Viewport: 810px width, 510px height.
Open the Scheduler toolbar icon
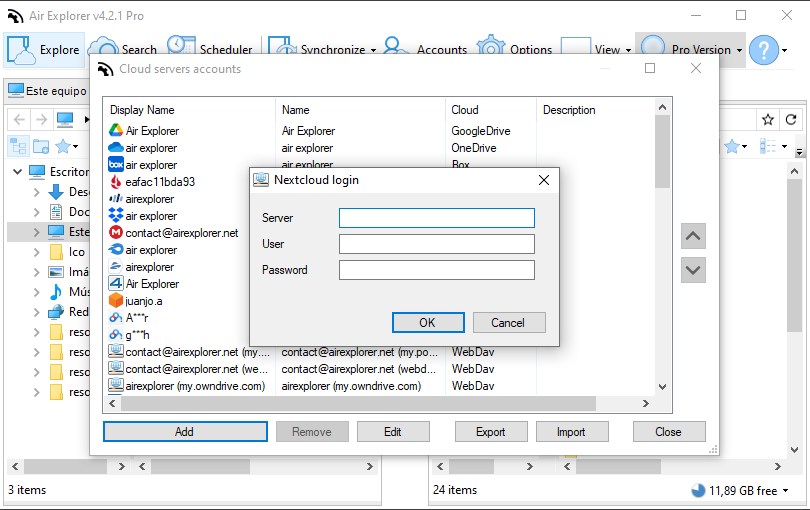point(181,45)
